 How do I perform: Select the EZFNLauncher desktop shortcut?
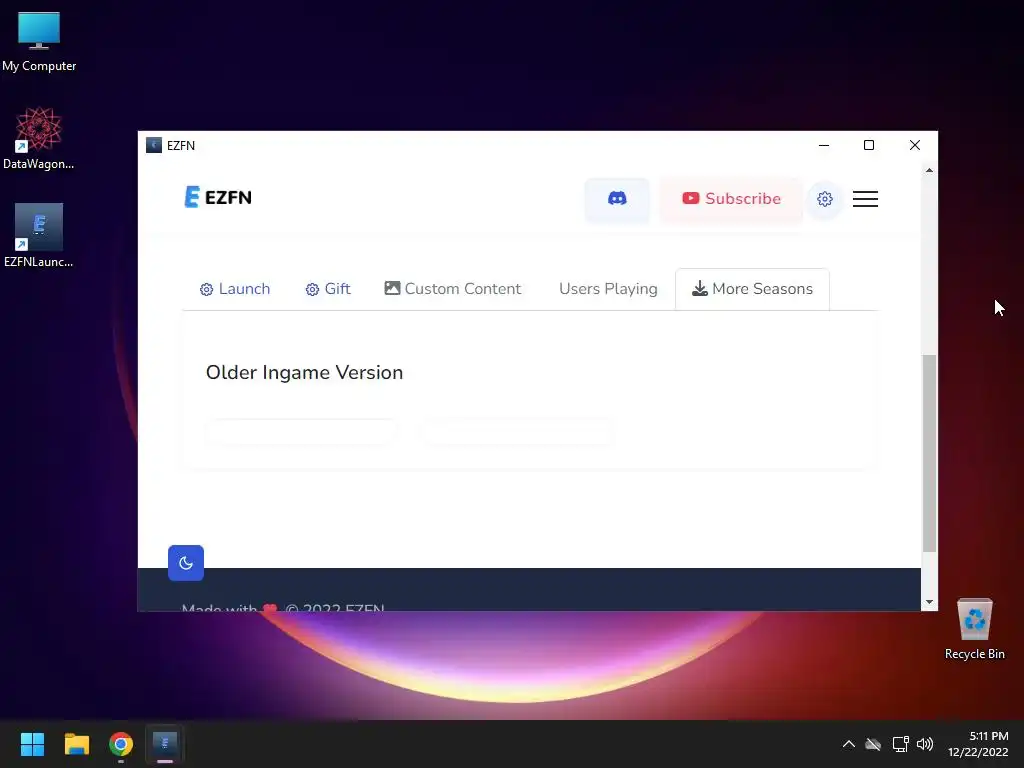click(39, 236)
